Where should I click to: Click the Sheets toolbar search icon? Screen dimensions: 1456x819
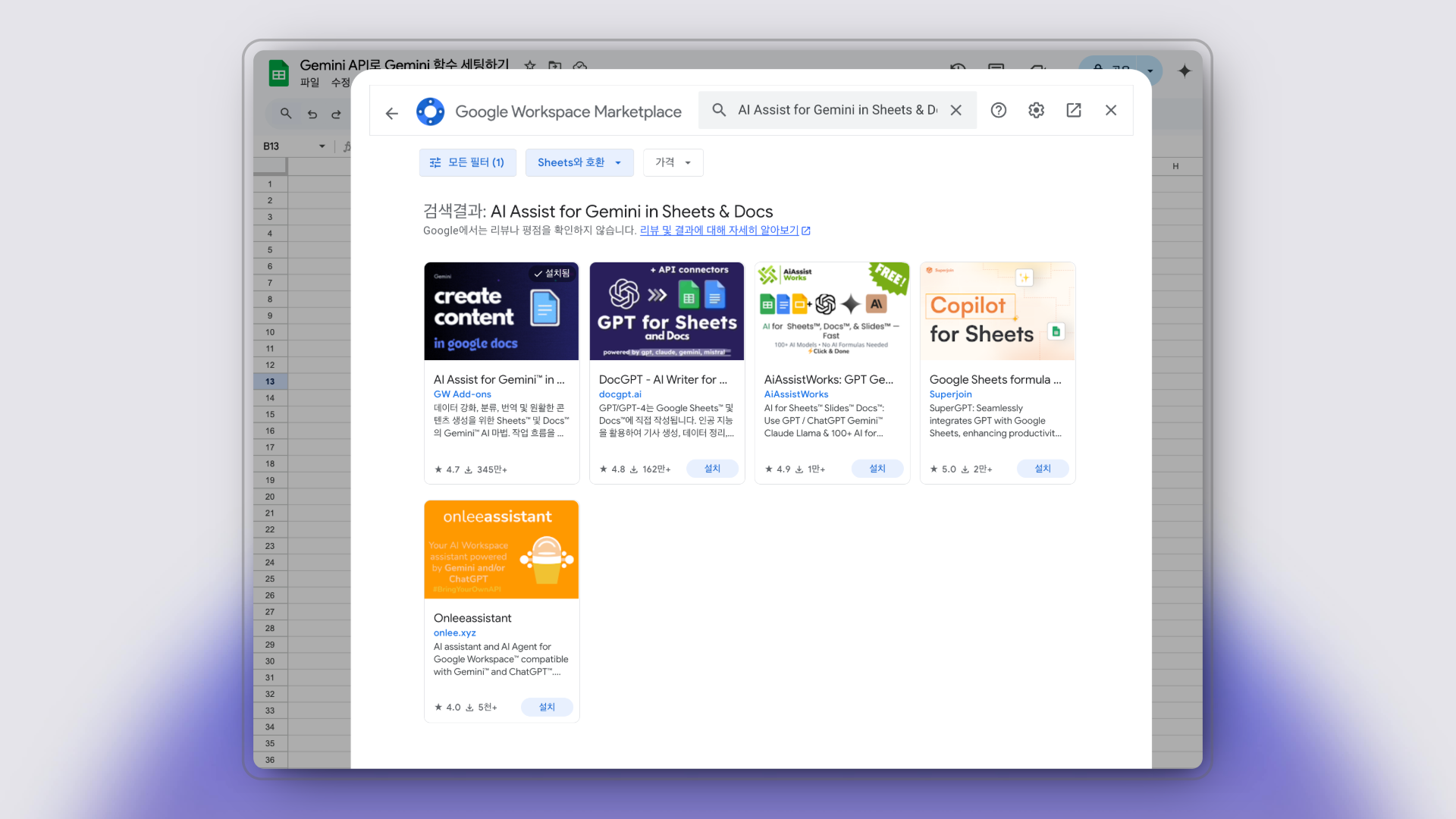[x=286, y=114]
